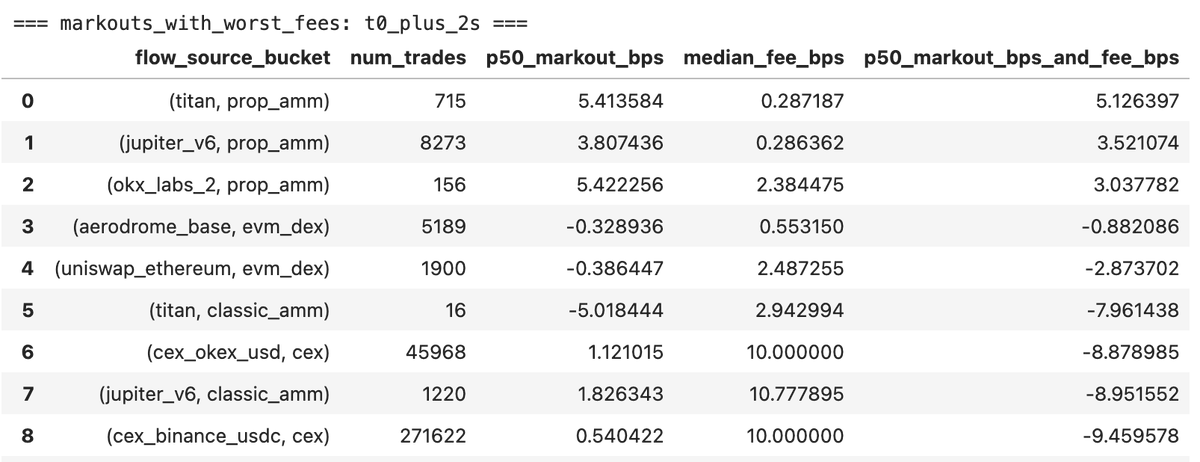1200x462 pixels.
Task: Select cell (uniswap_ethereum, evm_dex)
Action: (x=192, y=269)
